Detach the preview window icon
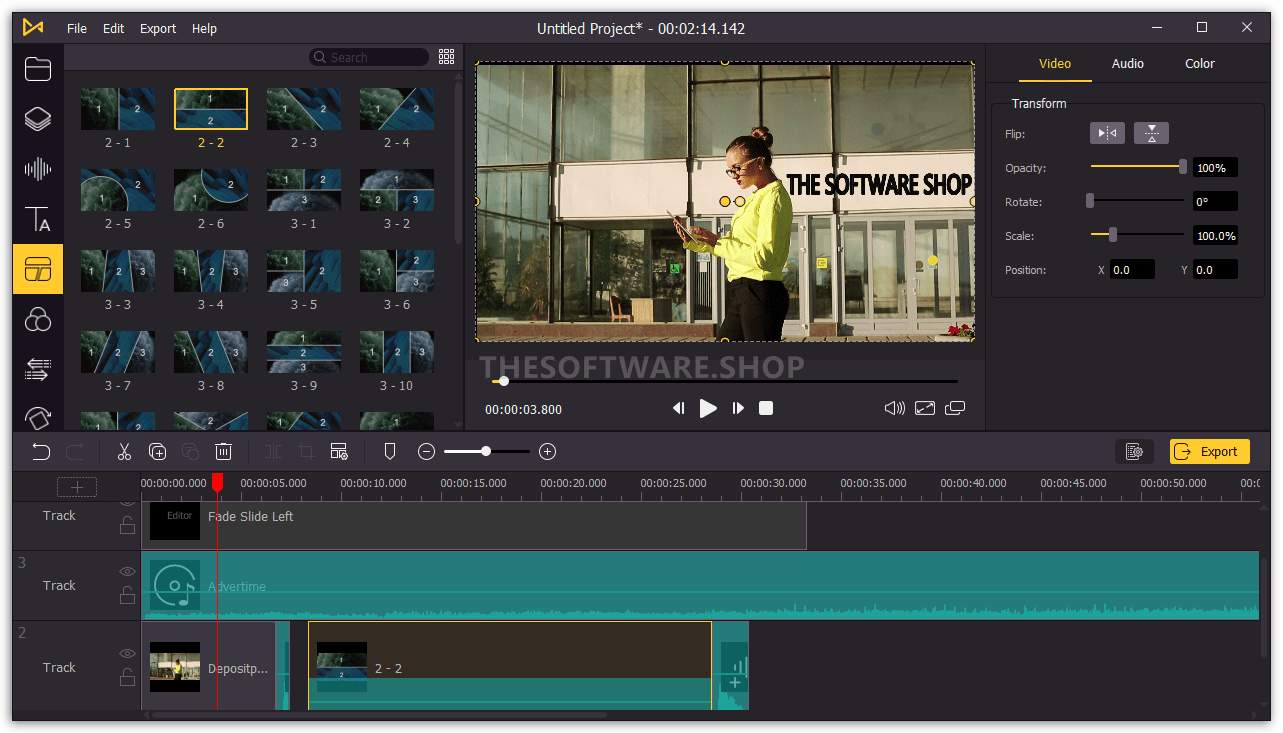Viewport: 1283px width, 733px height. click(x=955, y=408)
